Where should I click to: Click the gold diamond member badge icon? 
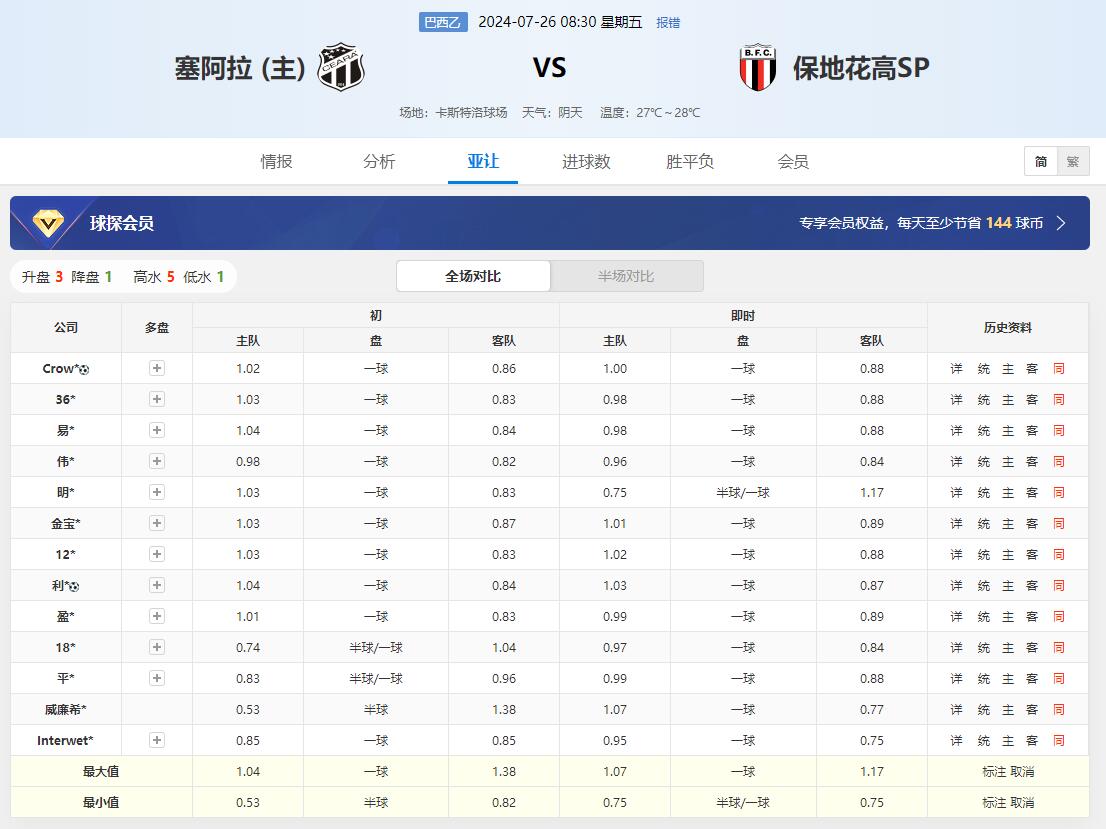pyautogui.click(x=47, y=223)
